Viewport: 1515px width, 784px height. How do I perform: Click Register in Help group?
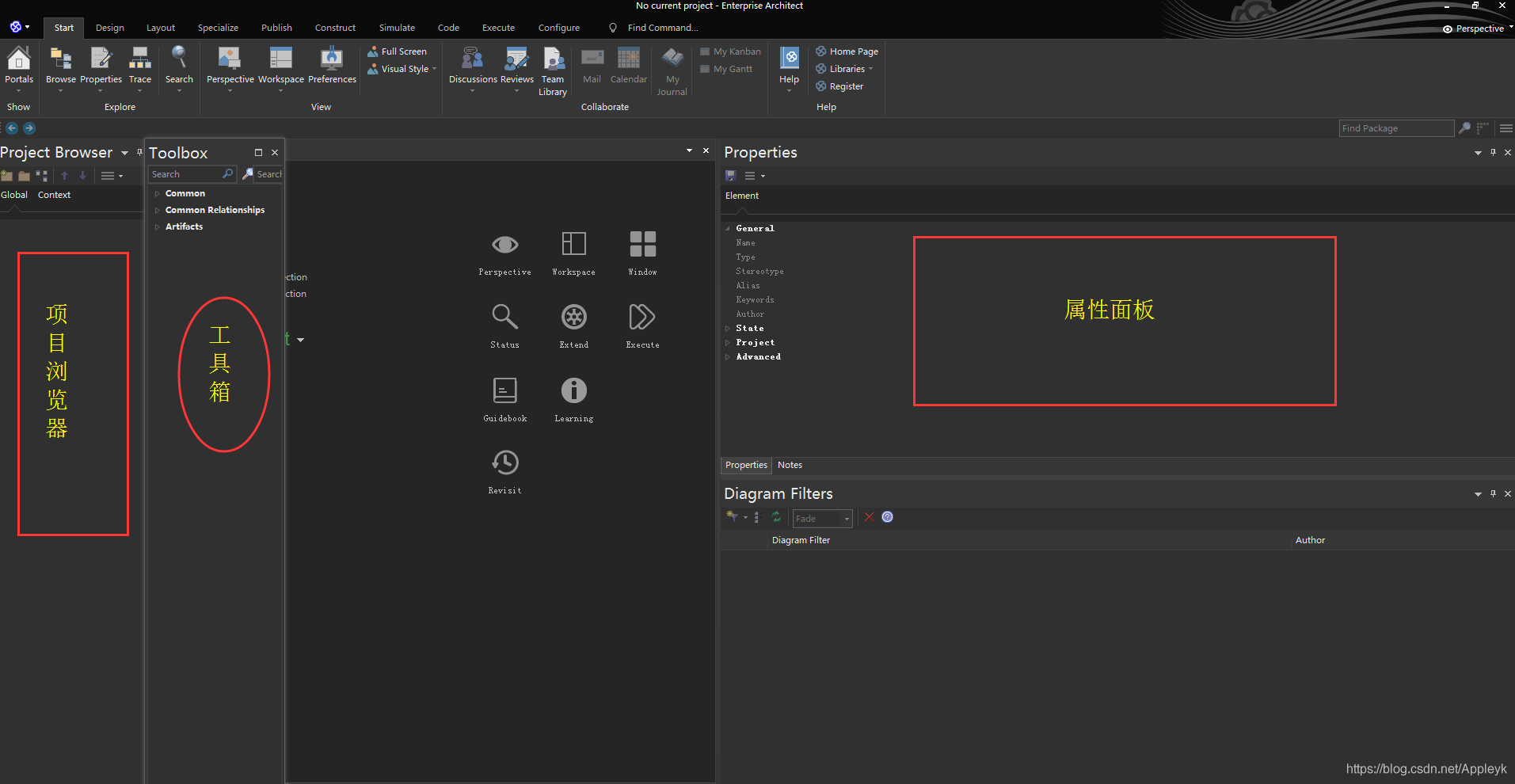[839, 86]
